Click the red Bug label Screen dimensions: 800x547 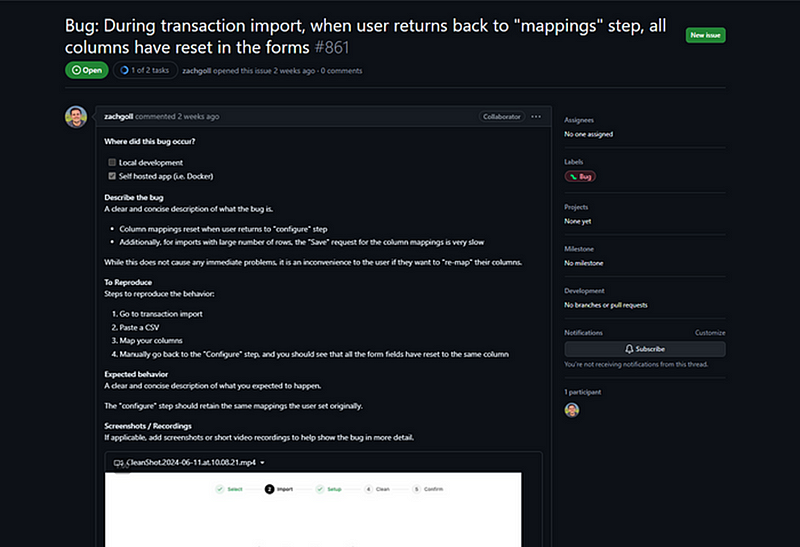pyautogui.click(x=580, y=176)
